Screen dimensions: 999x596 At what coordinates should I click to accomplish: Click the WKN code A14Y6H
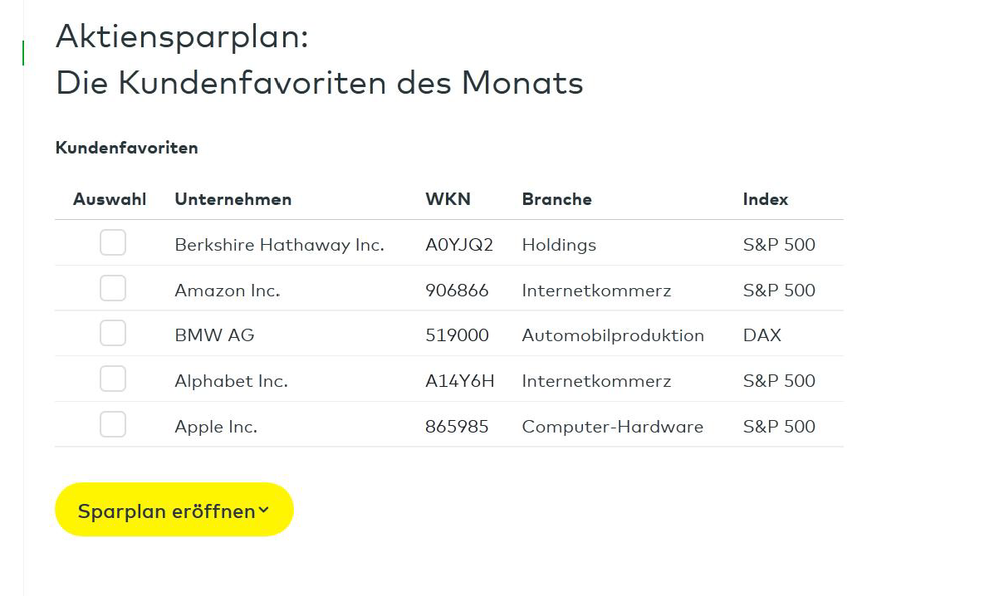tap(460, 381)
